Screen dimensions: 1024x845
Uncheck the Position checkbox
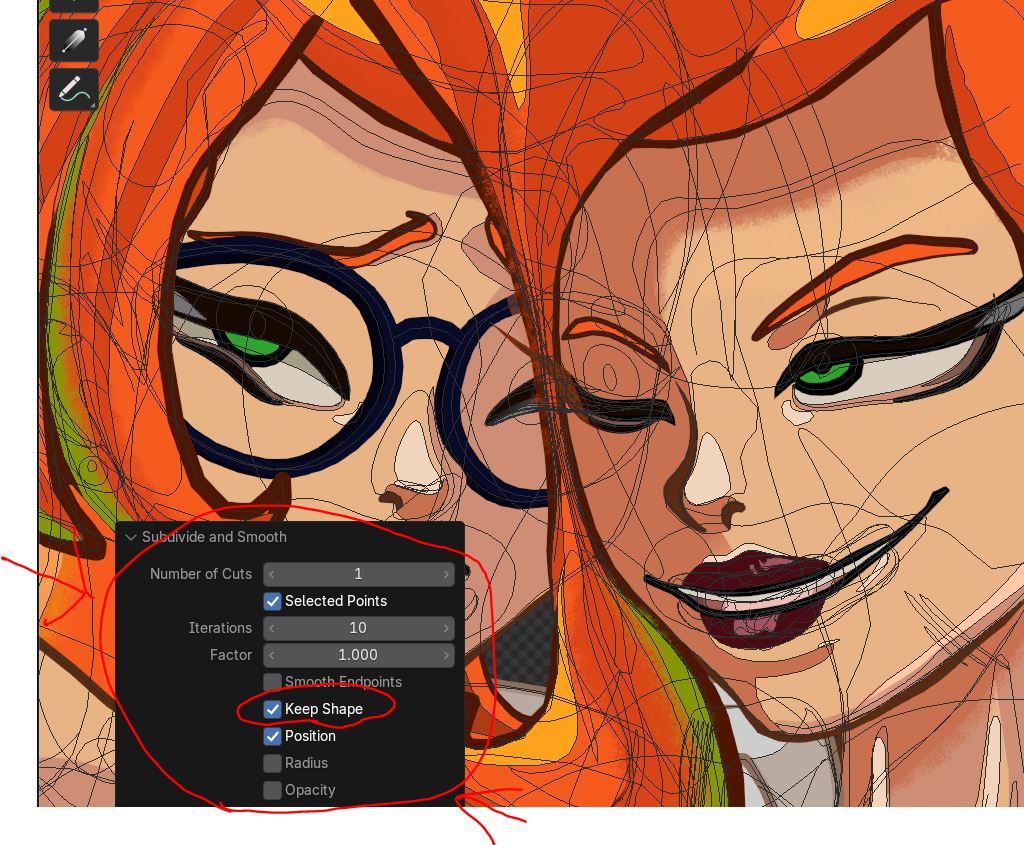272,736
